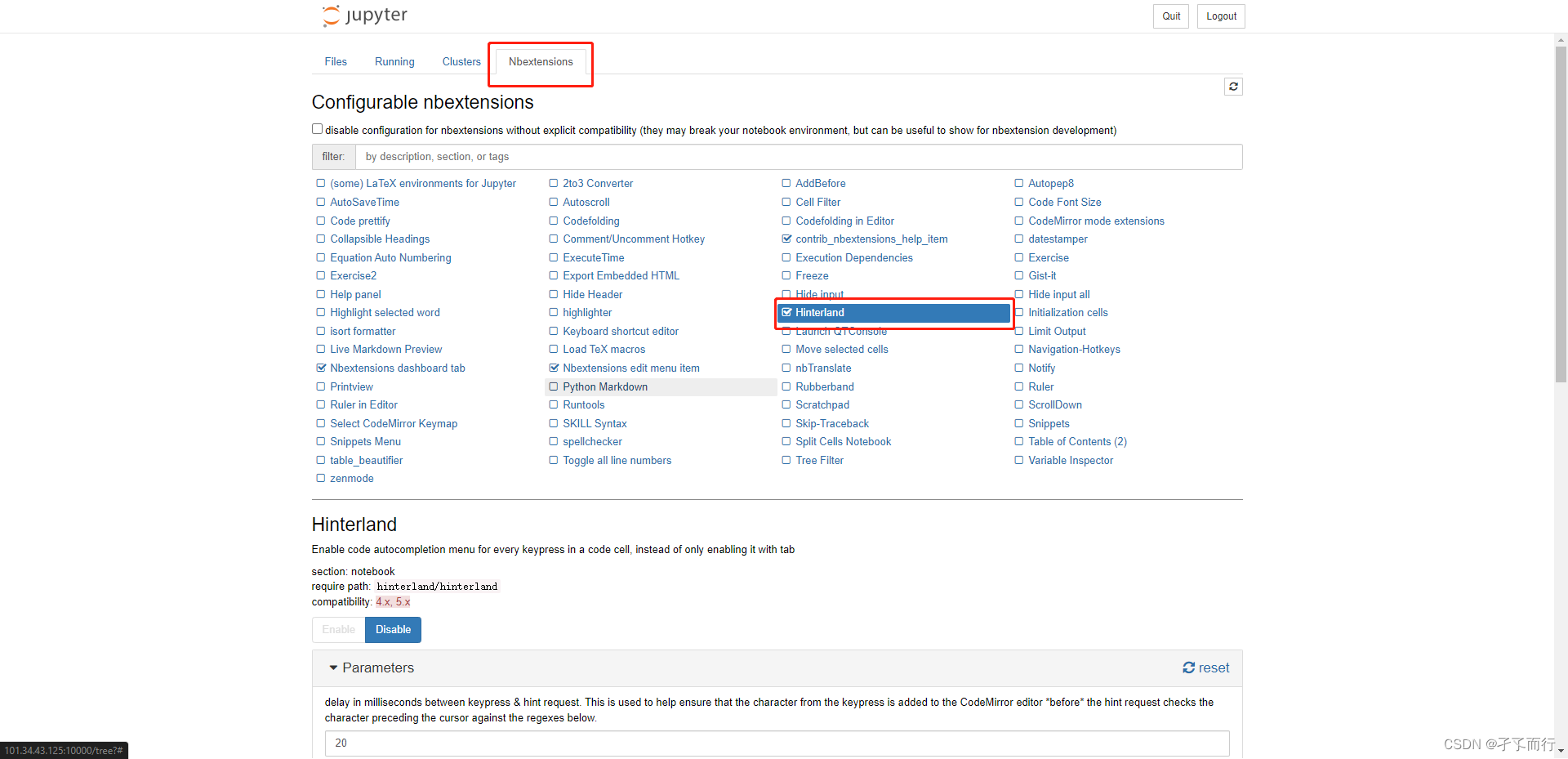Viewport: 1568px width, 759px height.
Task: Click the Logout button
Action: [1221, 16]
